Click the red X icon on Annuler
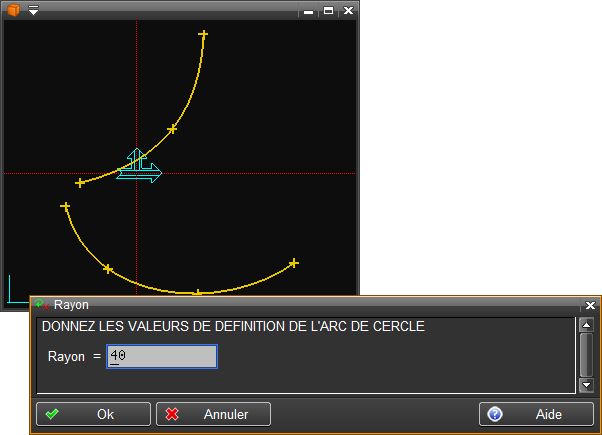Image resolution: width=602 pixels, height=435 pixels. [x=172, y=414]
